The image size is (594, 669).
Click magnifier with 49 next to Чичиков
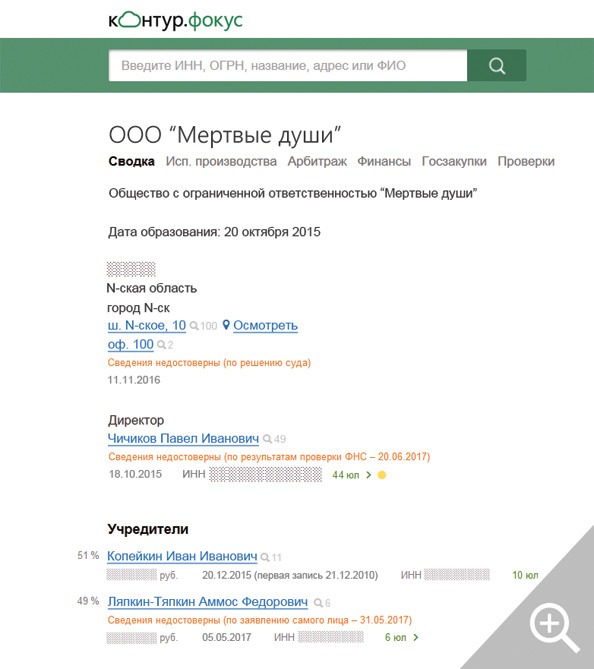(274, 439)
